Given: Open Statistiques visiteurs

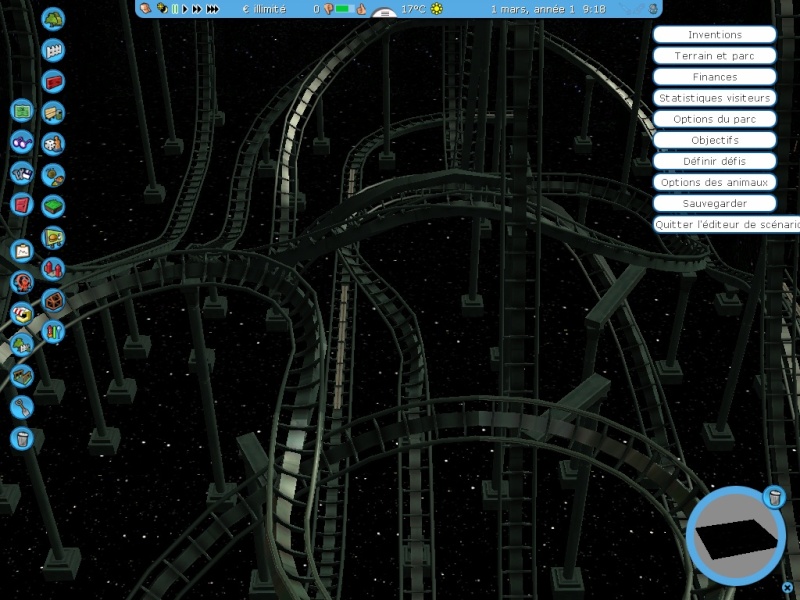Looking at the screenshot, I should pos(714,97).
